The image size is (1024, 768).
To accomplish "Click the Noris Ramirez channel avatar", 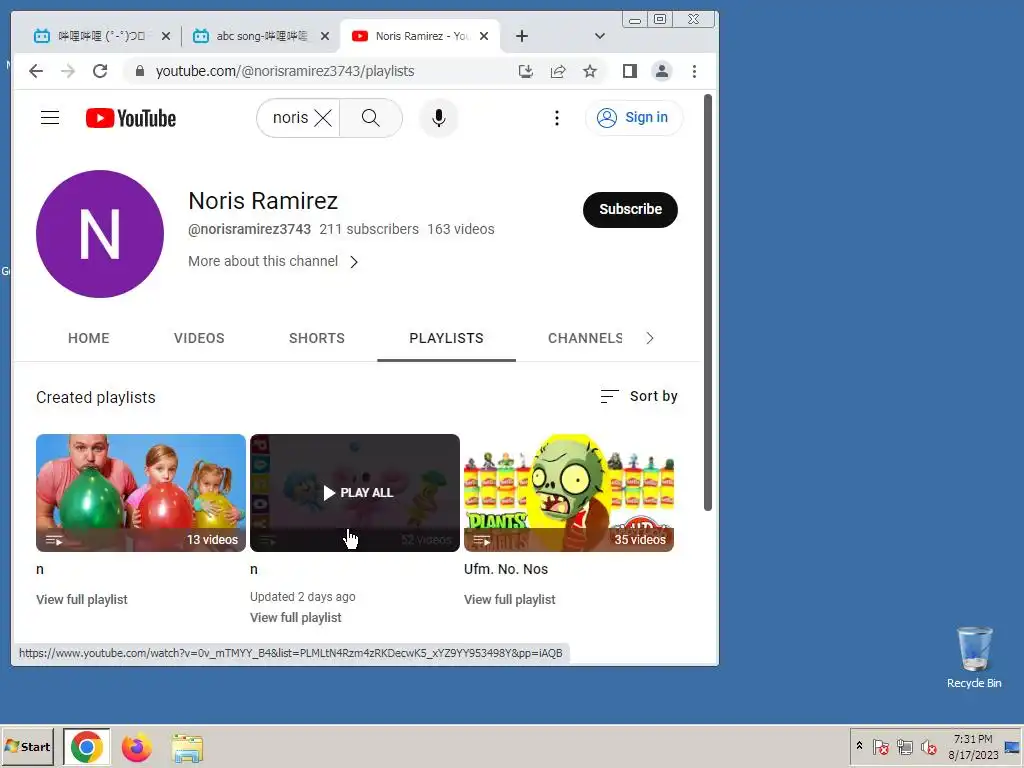I will click(100, 234).
